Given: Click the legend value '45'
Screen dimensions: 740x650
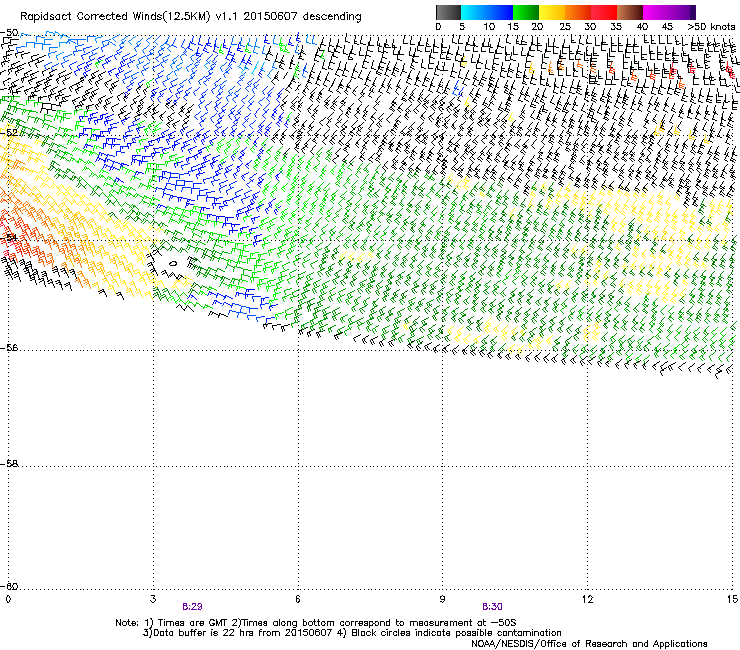Looking at the screenshot, I should click(667, 26).
